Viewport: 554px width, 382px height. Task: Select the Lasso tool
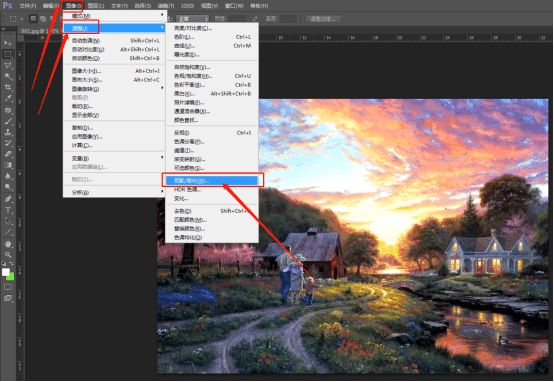click(8, 65)
